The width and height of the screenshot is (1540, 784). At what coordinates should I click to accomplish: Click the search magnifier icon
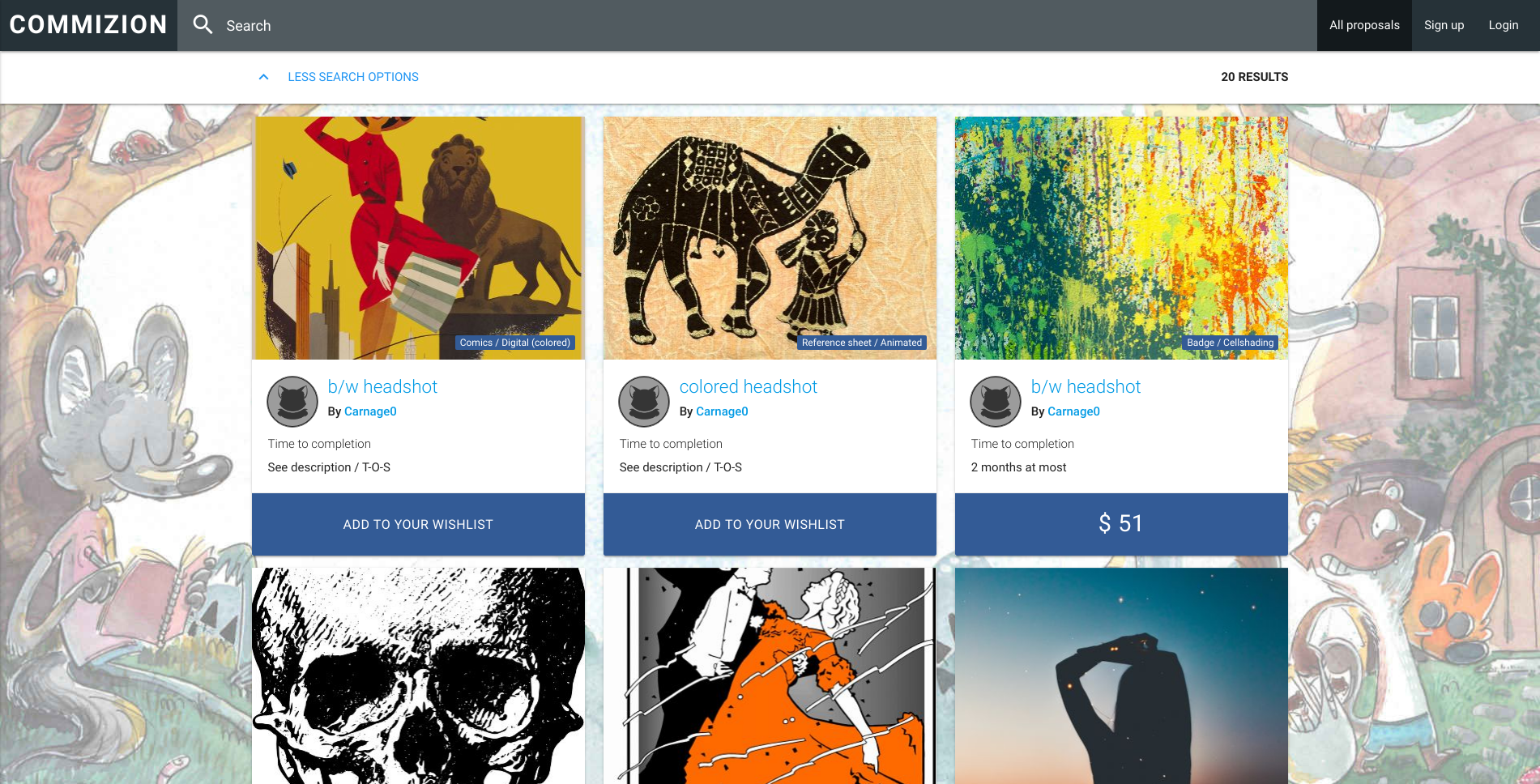click(x=203, y=25)
